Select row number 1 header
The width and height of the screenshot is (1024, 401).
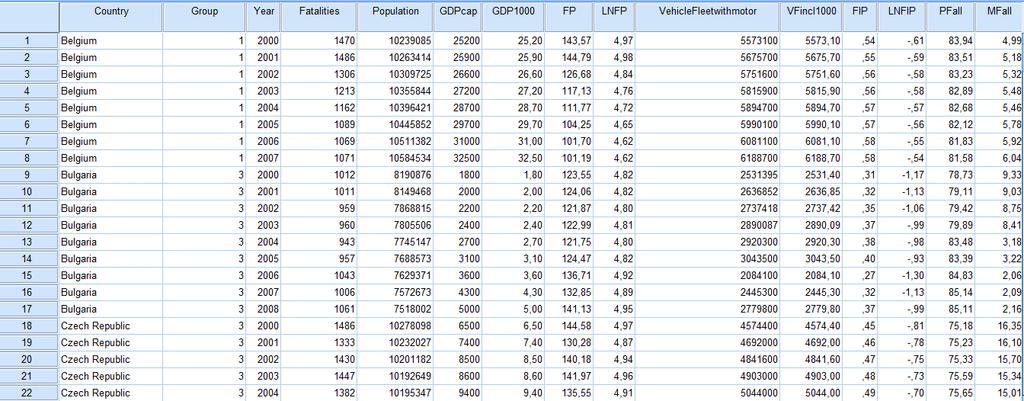click(29, 41)
